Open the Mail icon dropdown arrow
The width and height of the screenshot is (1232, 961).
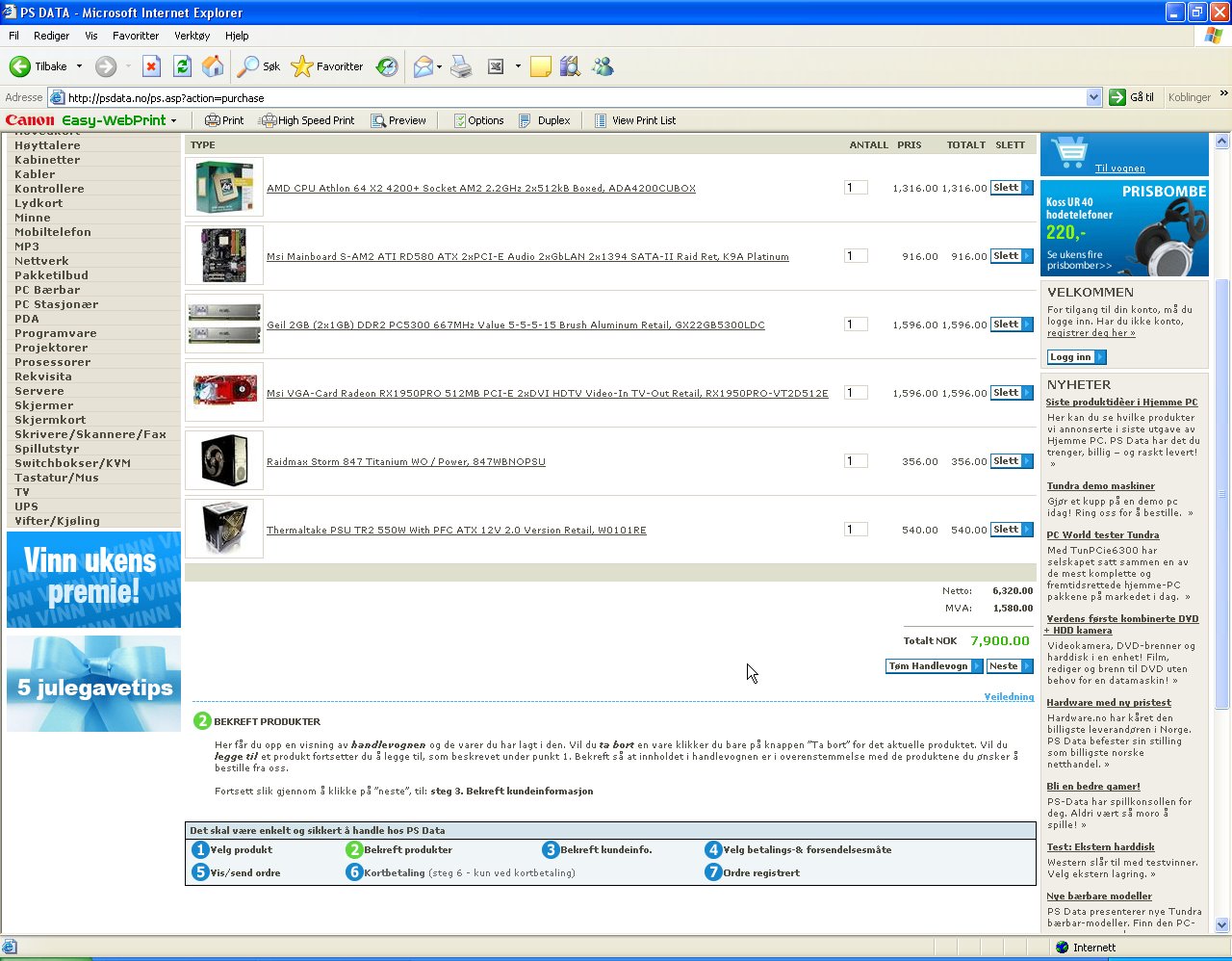point(439,66)
